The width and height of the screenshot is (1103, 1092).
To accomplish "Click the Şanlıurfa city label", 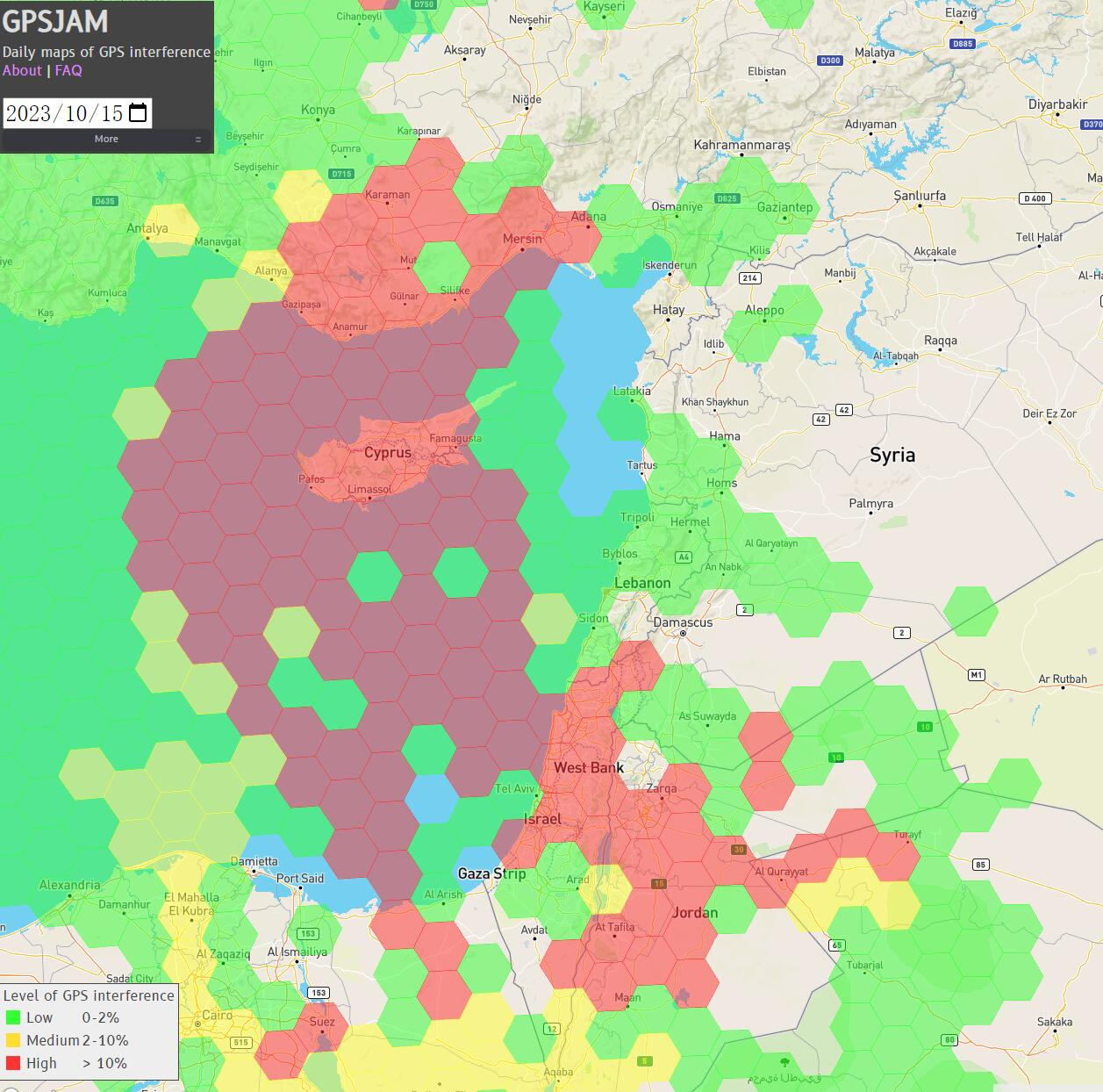I will [920, 195].
